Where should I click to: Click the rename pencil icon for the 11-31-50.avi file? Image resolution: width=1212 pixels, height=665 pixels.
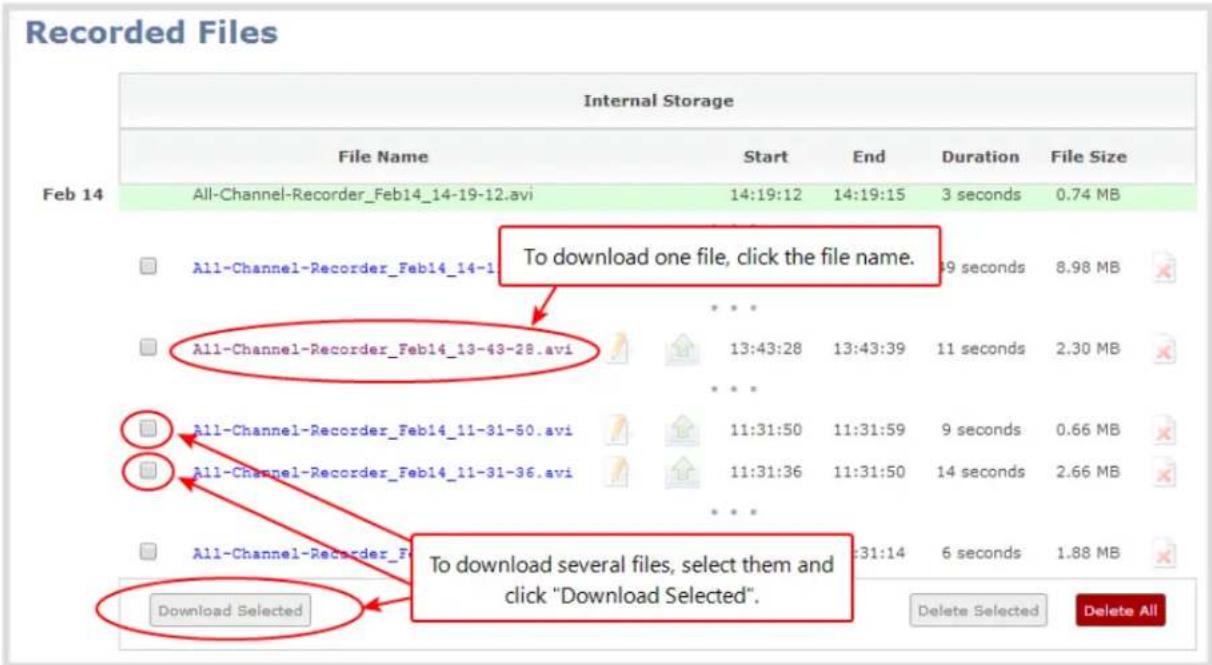coord(617,431)
